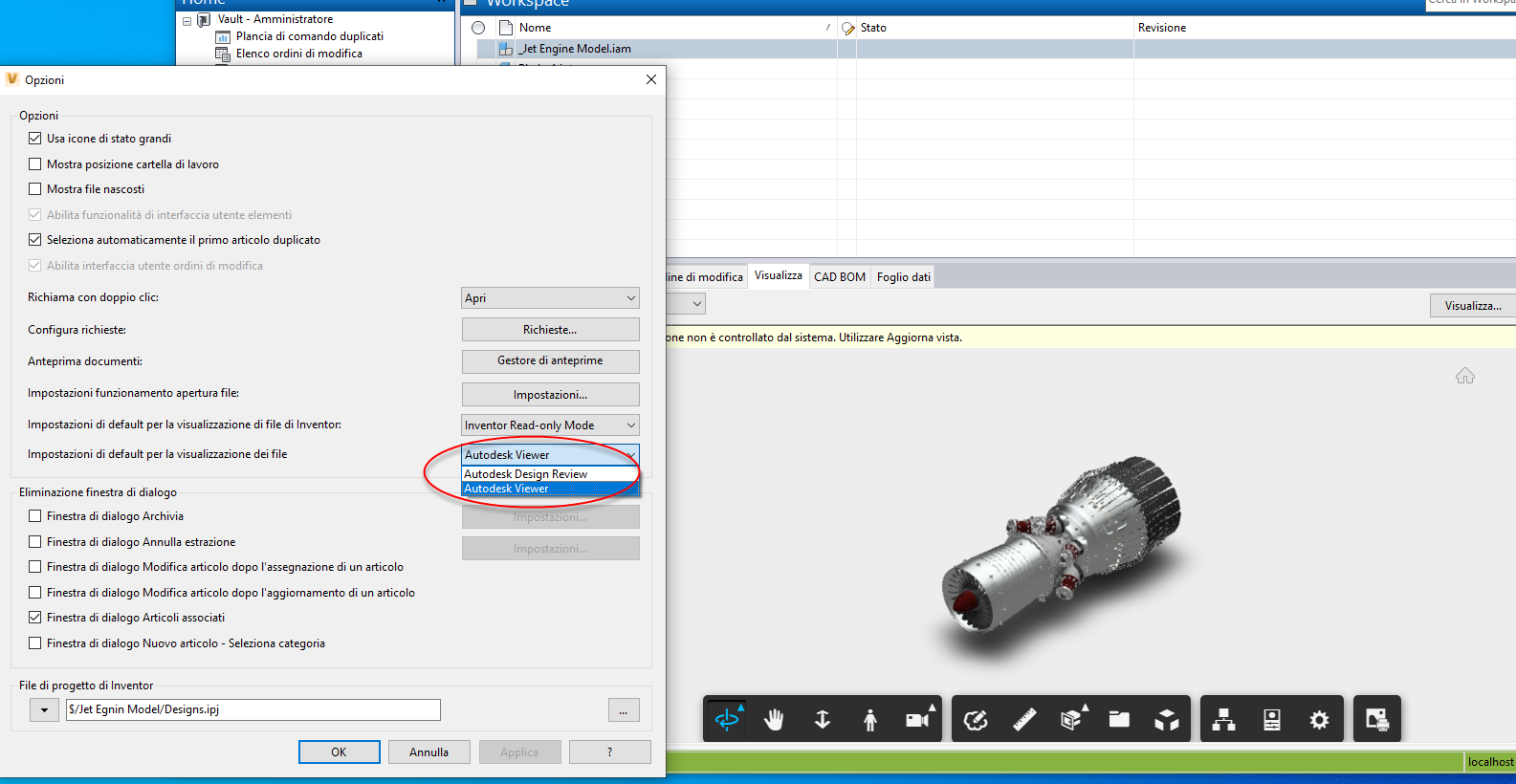Open the Markup cloud tool
The height and width of the screenshot is (784, 1516).
pyautogui.click(x=976, y=719)
